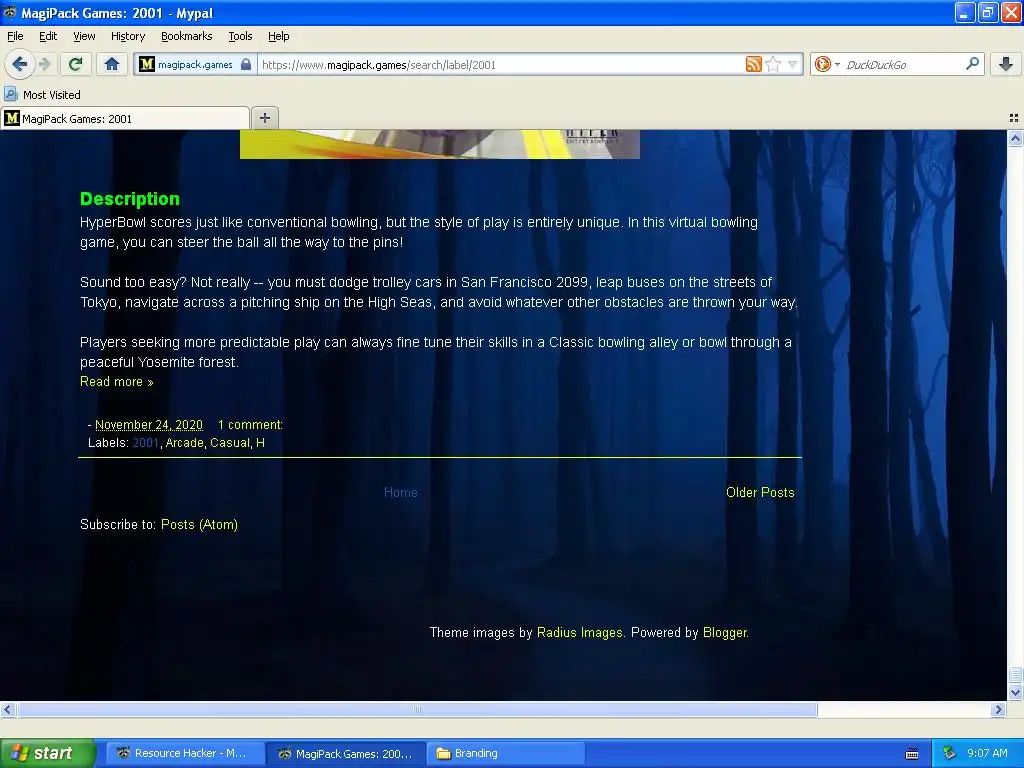The image size is (1024, 768).
Task: Subscribe via the RSS feed icon
Action: 754,64
